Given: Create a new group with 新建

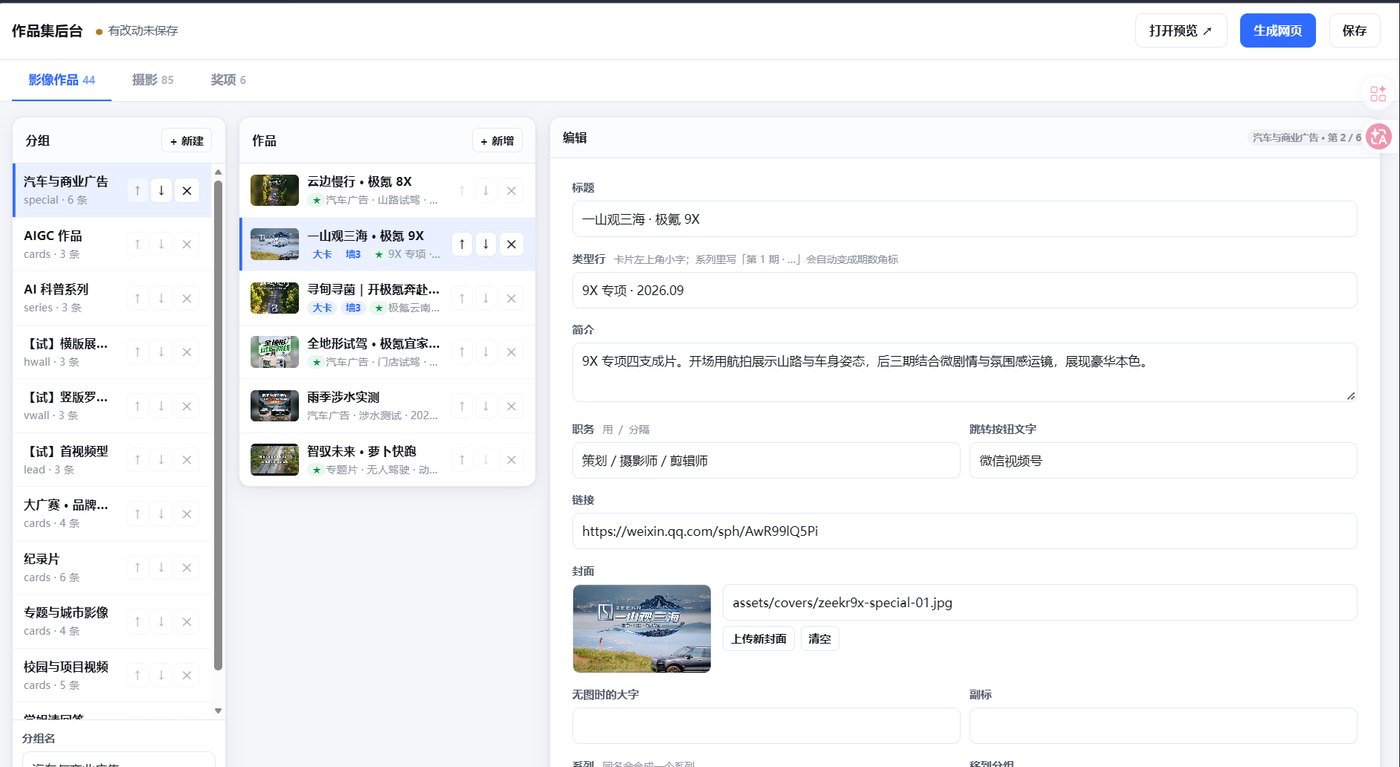Looking at the screenshot, I should tap(187, 141).
